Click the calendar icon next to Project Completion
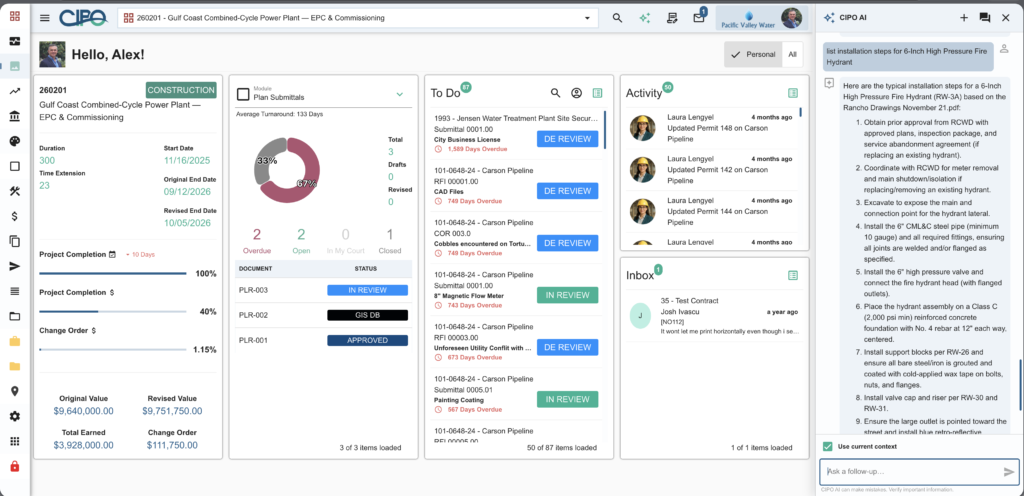Image resolution: width=1024 pixels, height=496 pixels. [112, 255]
